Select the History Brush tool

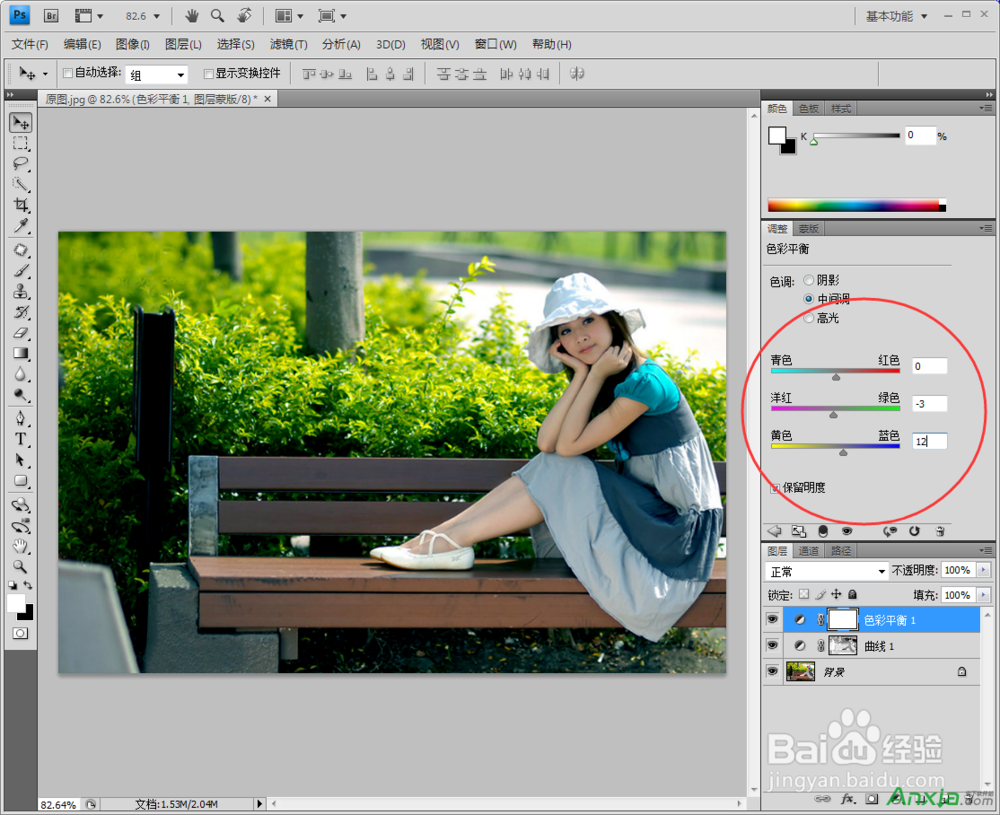(x=20, y=312)
